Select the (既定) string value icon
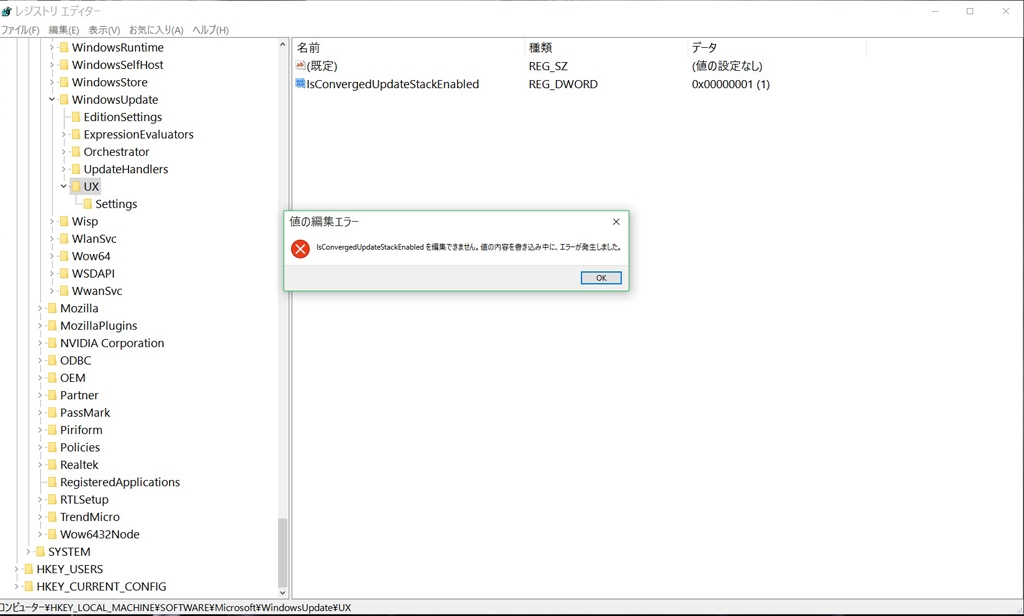The width and height of the screenshot is (1024, 616). (x=300, y=65)
